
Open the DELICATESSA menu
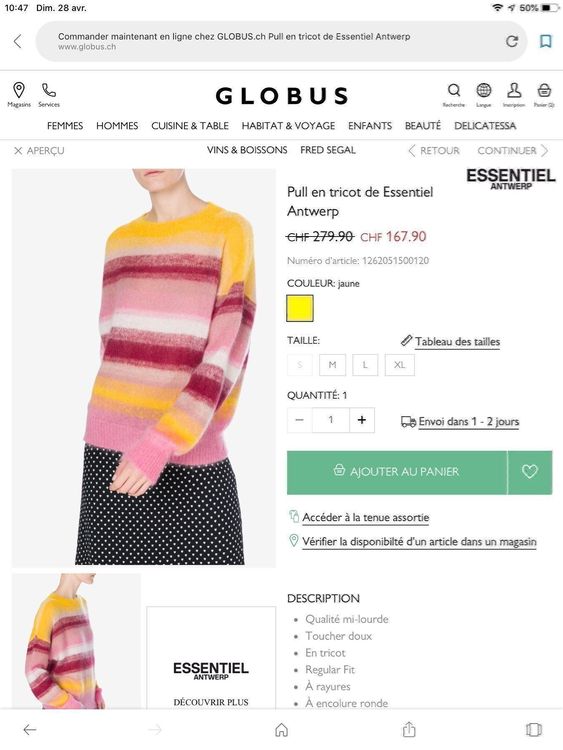pyautogui.click(x=485, y=126)
